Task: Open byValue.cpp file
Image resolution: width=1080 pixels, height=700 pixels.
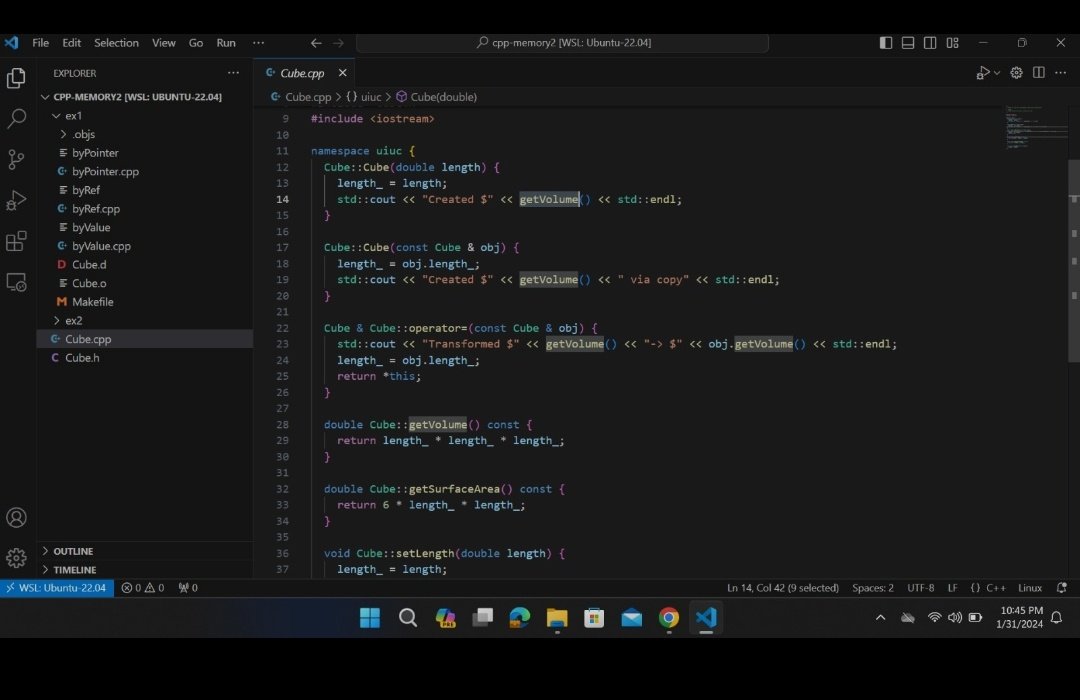Action: pyautogui.click(x=145, y=246)
